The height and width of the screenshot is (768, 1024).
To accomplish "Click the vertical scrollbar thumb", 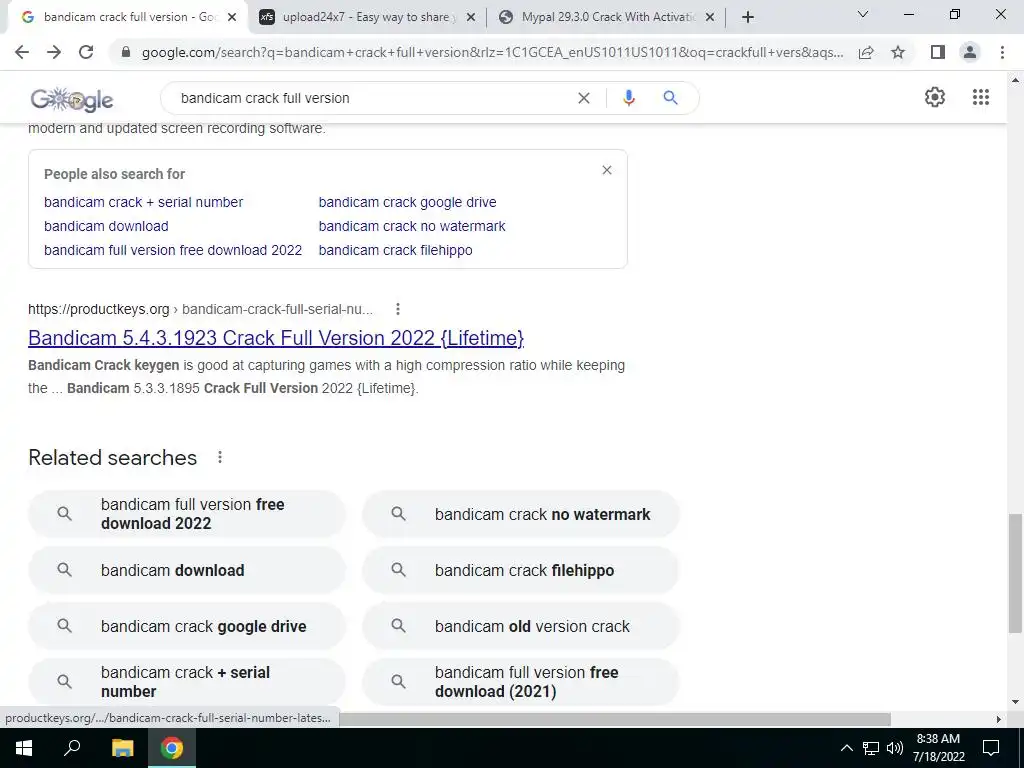I will coord(1015,573).
